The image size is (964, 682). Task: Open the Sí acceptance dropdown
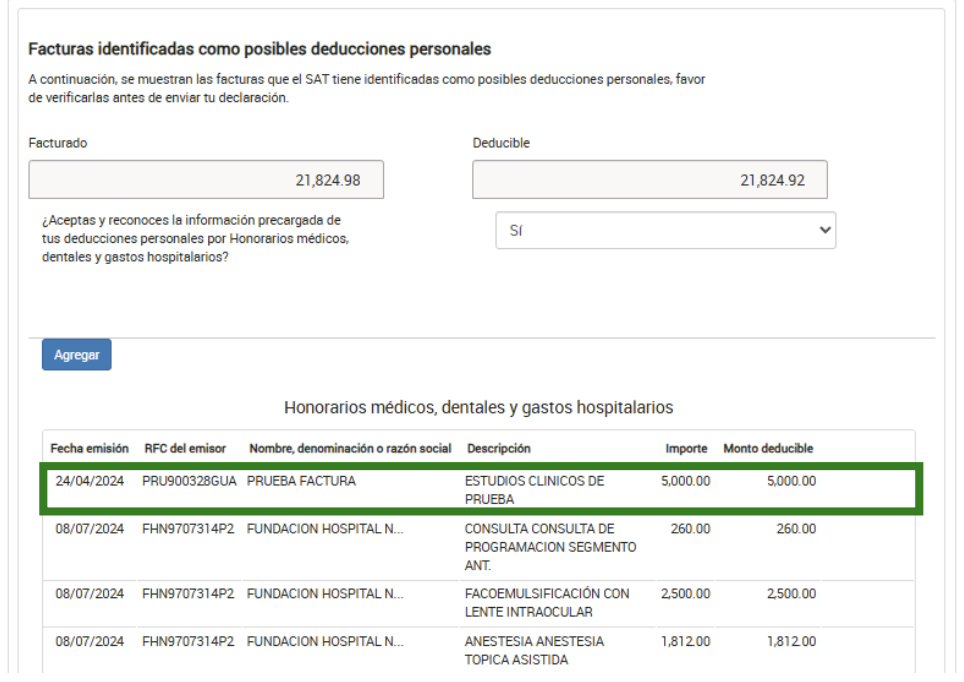click(665, 230)
